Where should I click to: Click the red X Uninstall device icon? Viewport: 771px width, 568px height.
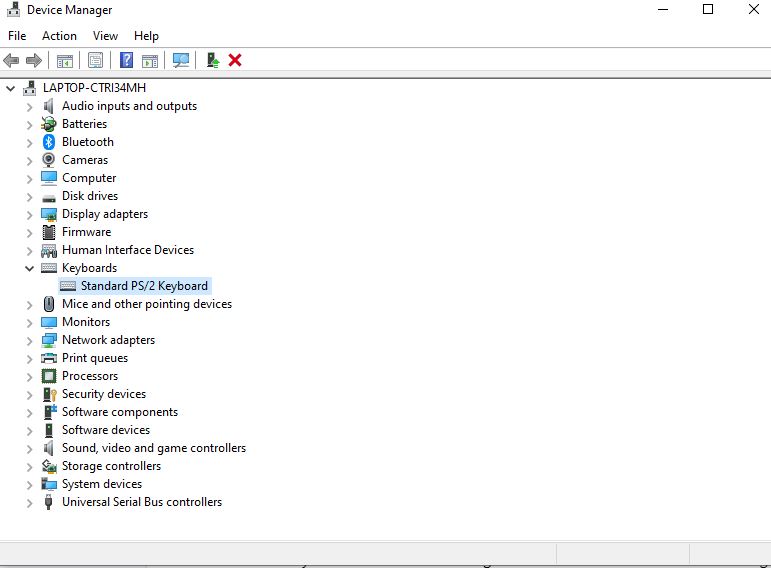point(235,60)
